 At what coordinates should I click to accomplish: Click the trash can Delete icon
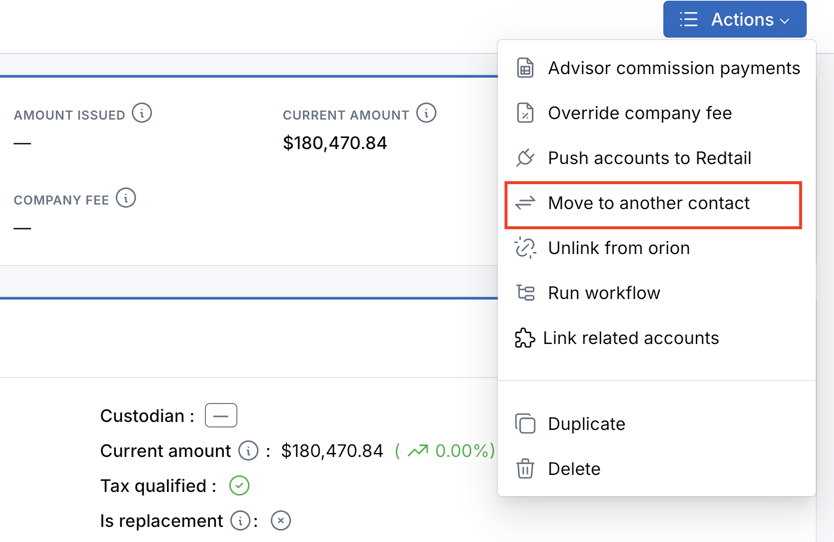click(525, 469)
